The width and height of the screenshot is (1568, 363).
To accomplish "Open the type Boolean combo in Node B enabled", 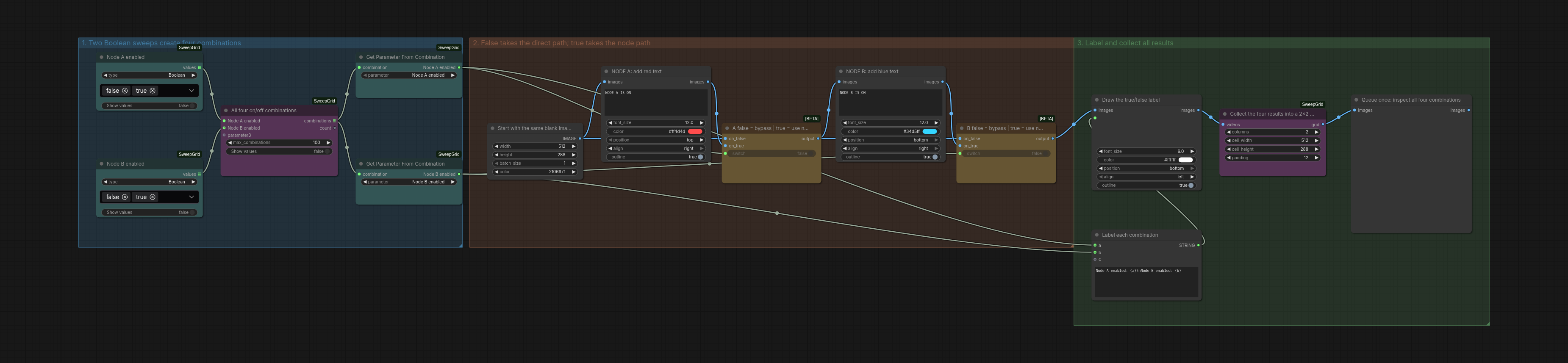I will click(149, 182).
